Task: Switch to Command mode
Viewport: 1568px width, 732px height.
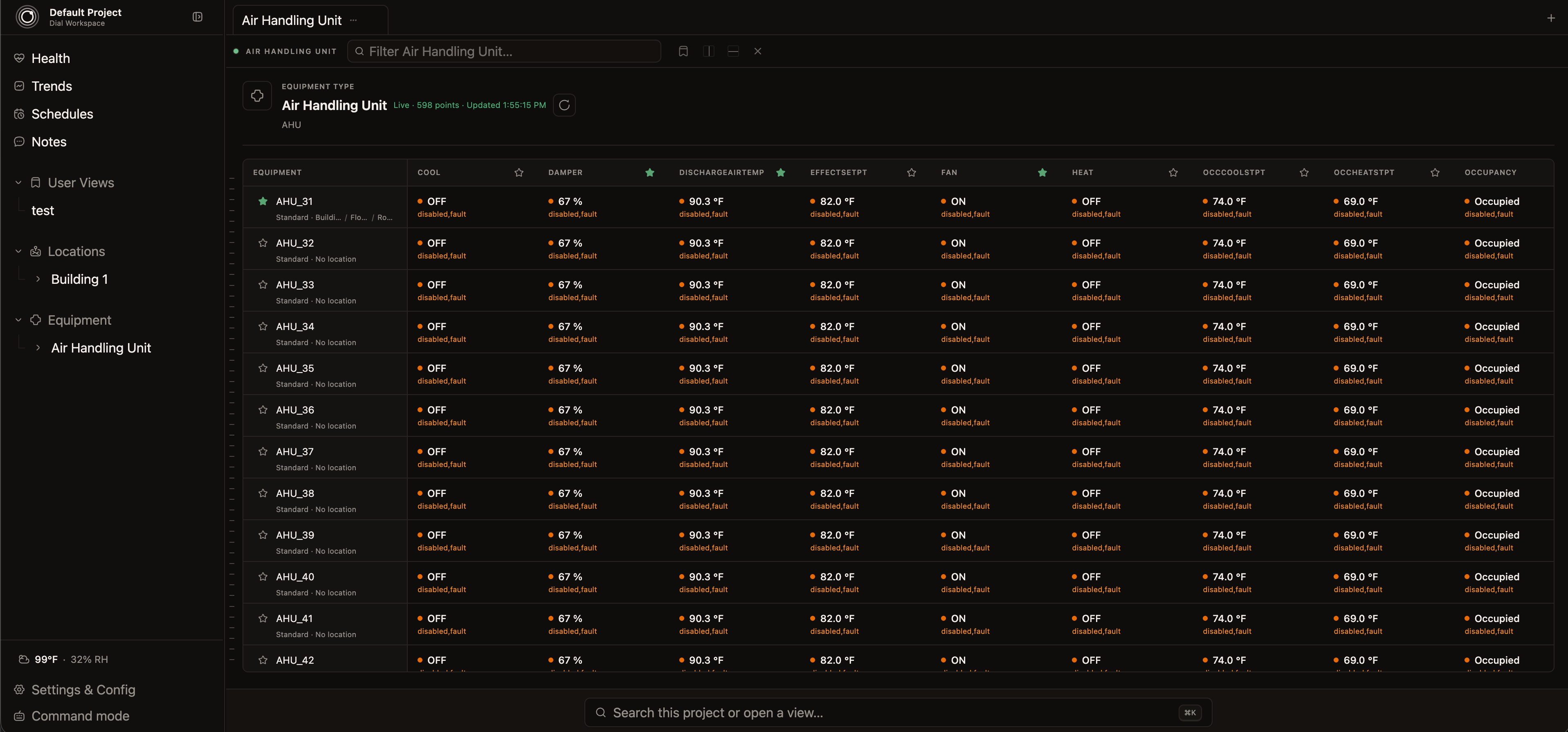Action: 80,716
